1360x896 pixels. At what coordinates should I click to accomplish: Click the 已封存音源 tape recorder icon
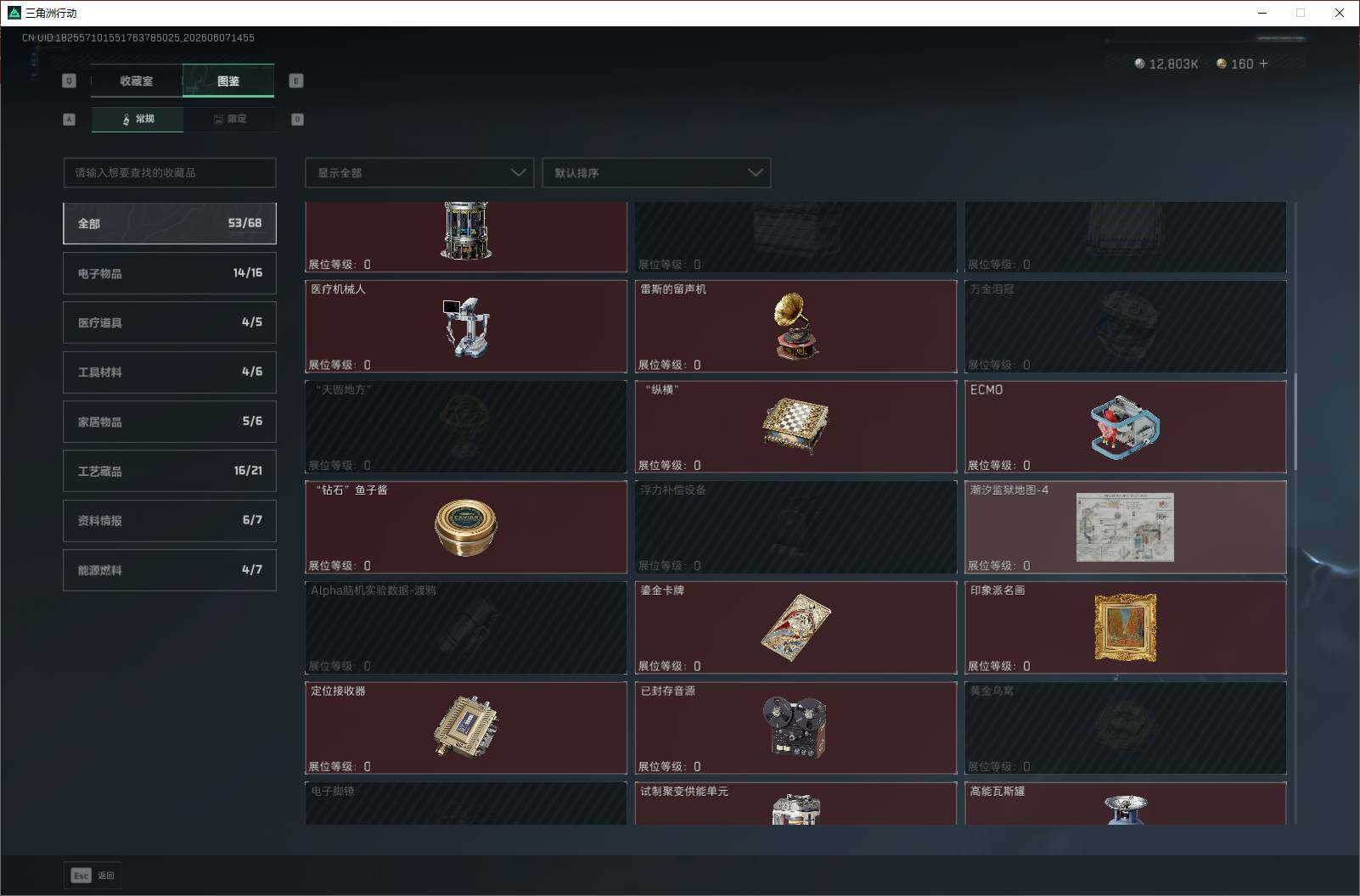pyautogui.click(x=795, y=727)
